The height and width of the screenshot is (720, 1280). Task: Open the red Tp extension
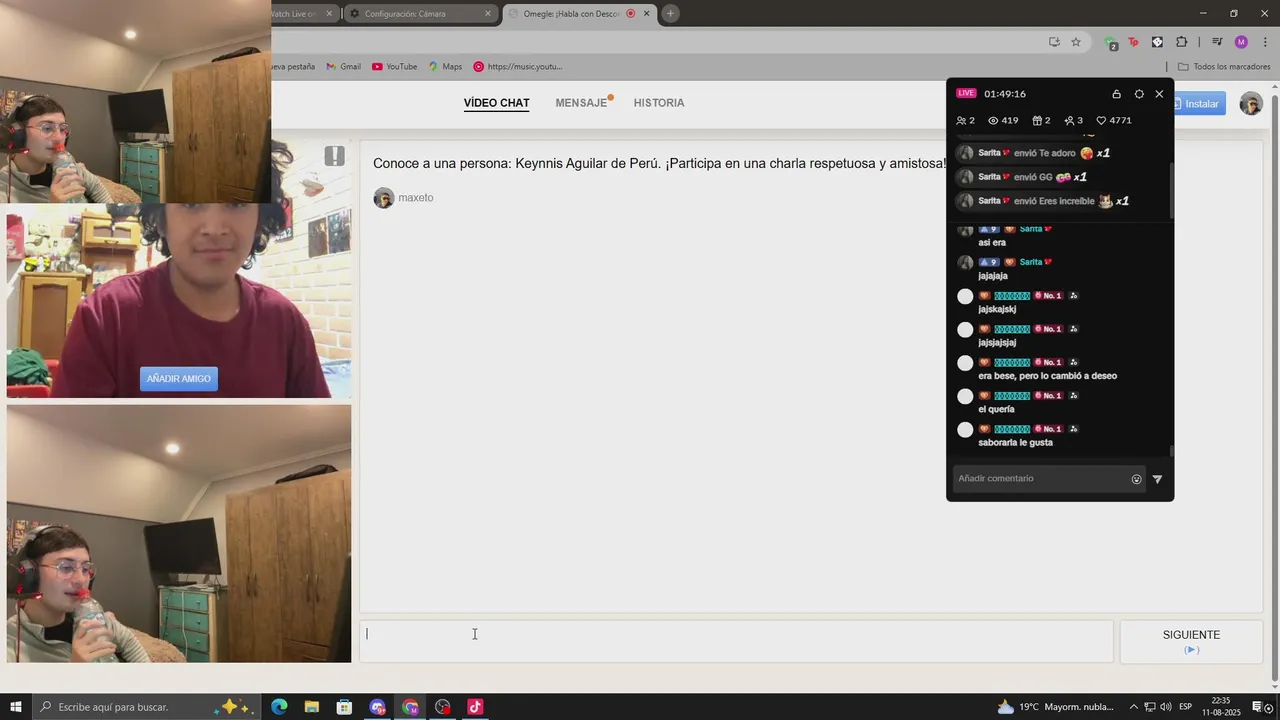(1133, 42)
